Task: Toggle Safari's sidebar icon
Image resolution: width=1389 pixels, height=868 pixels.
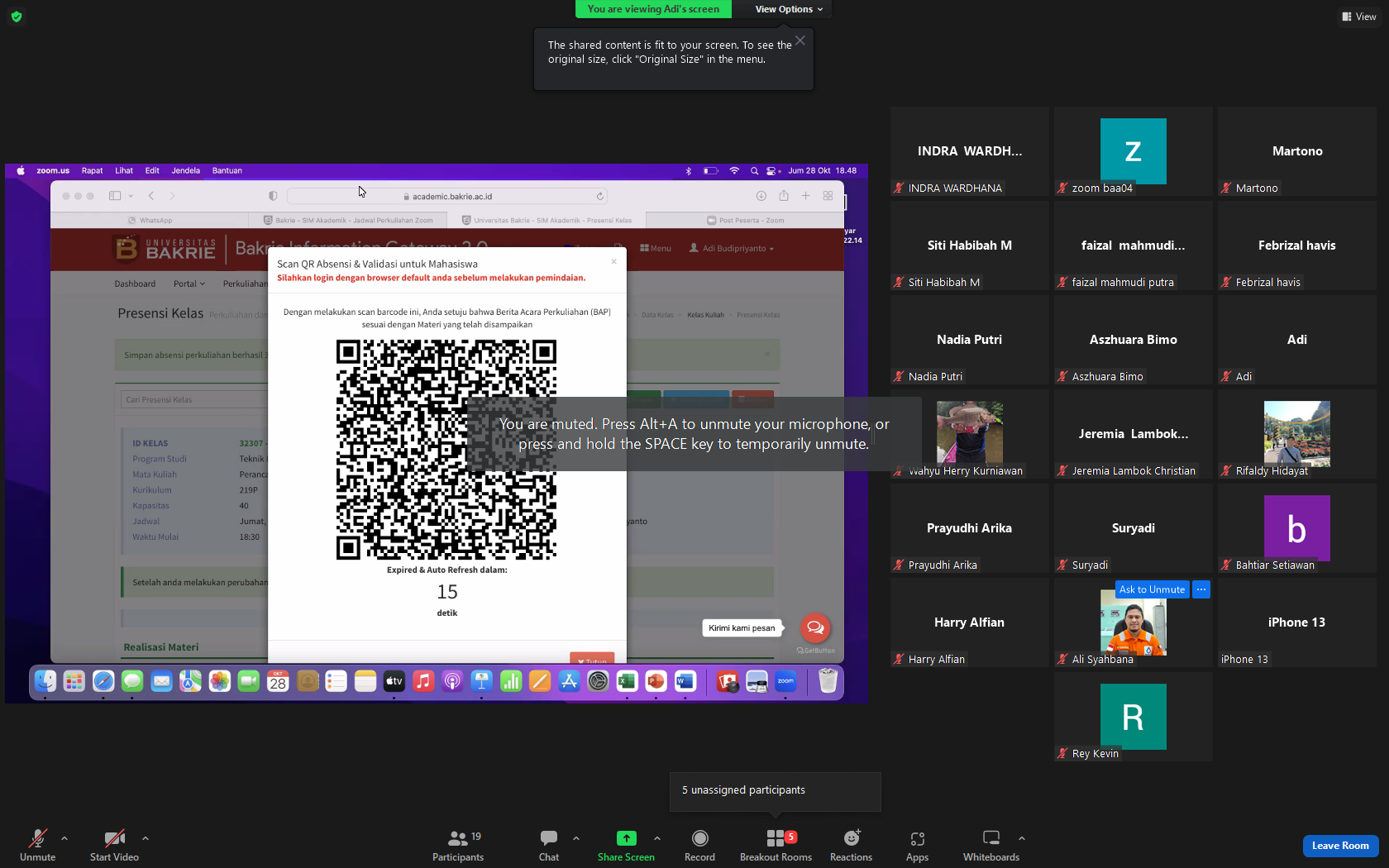Action: (x=115, y=196)
